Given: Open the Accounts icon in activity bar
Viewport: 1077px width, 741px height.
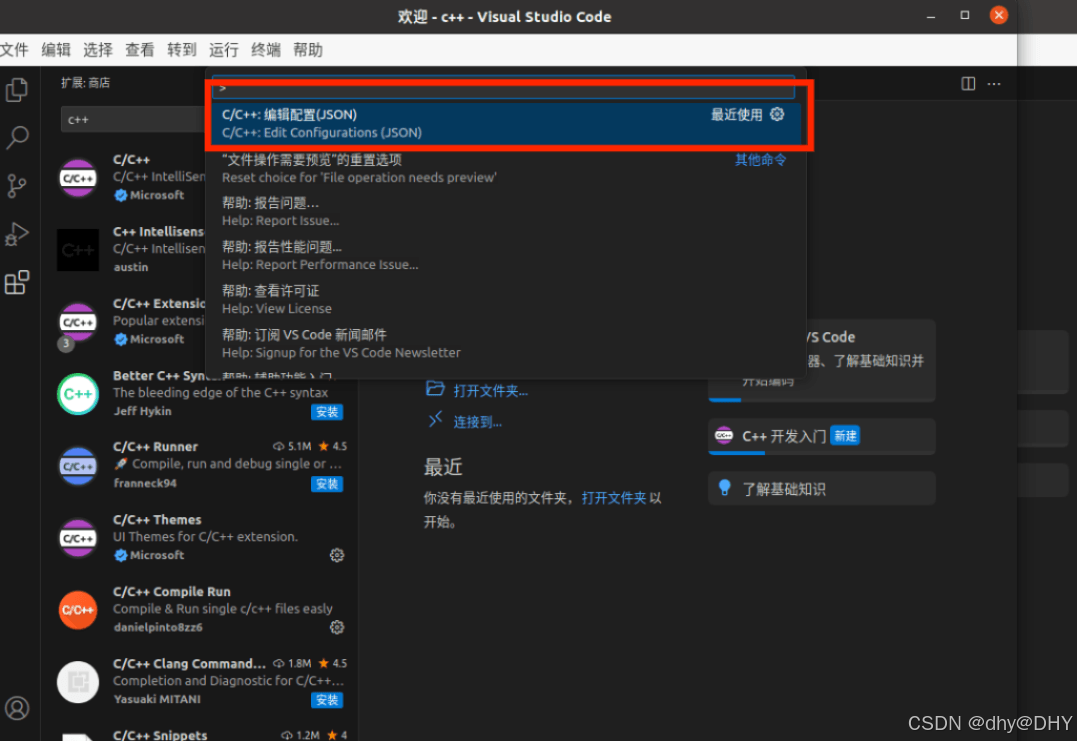Looking at the screenshot, I should pyautogui.click(x=16, y=707).
